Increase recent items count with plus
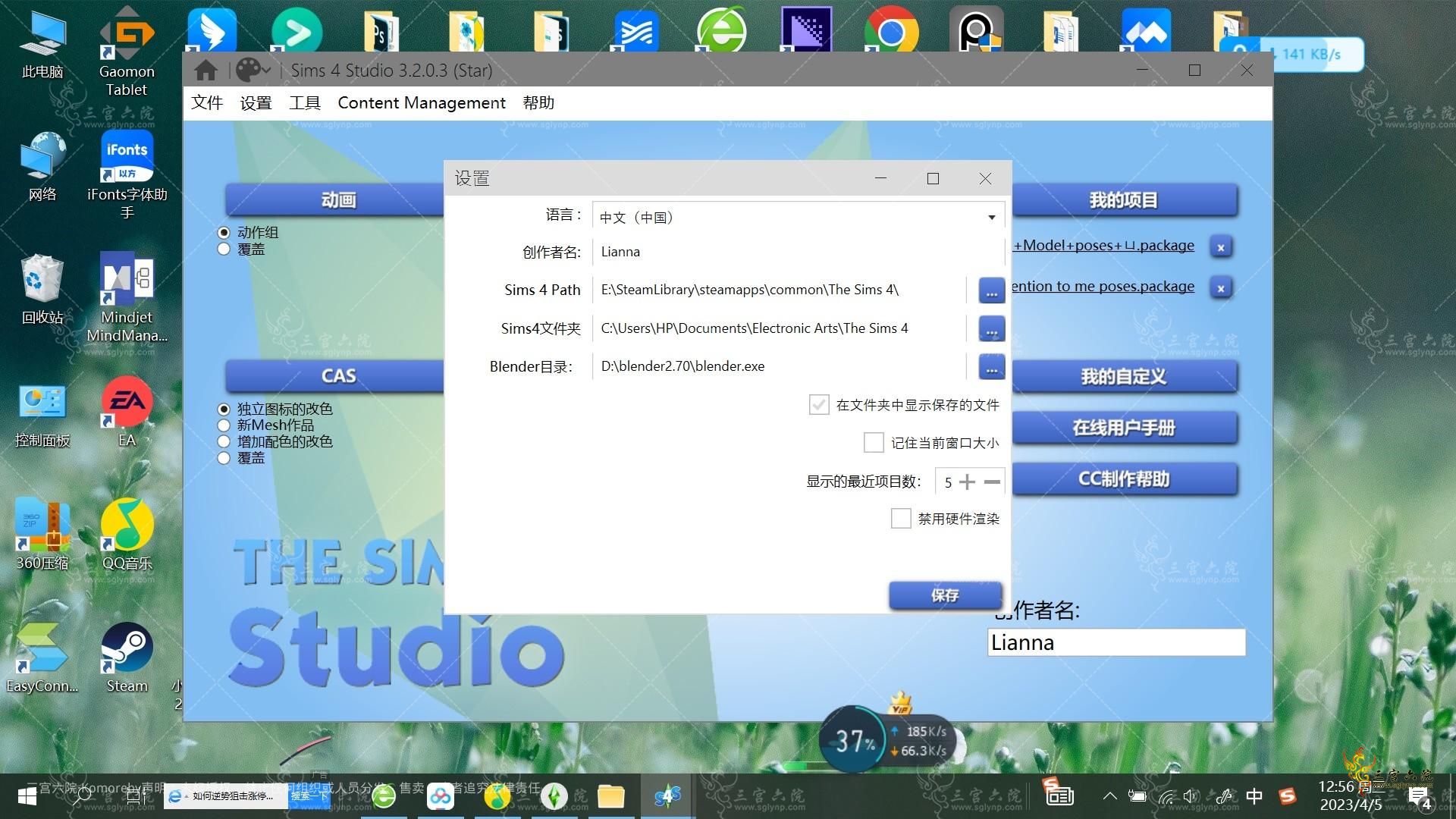 point(967,482)
